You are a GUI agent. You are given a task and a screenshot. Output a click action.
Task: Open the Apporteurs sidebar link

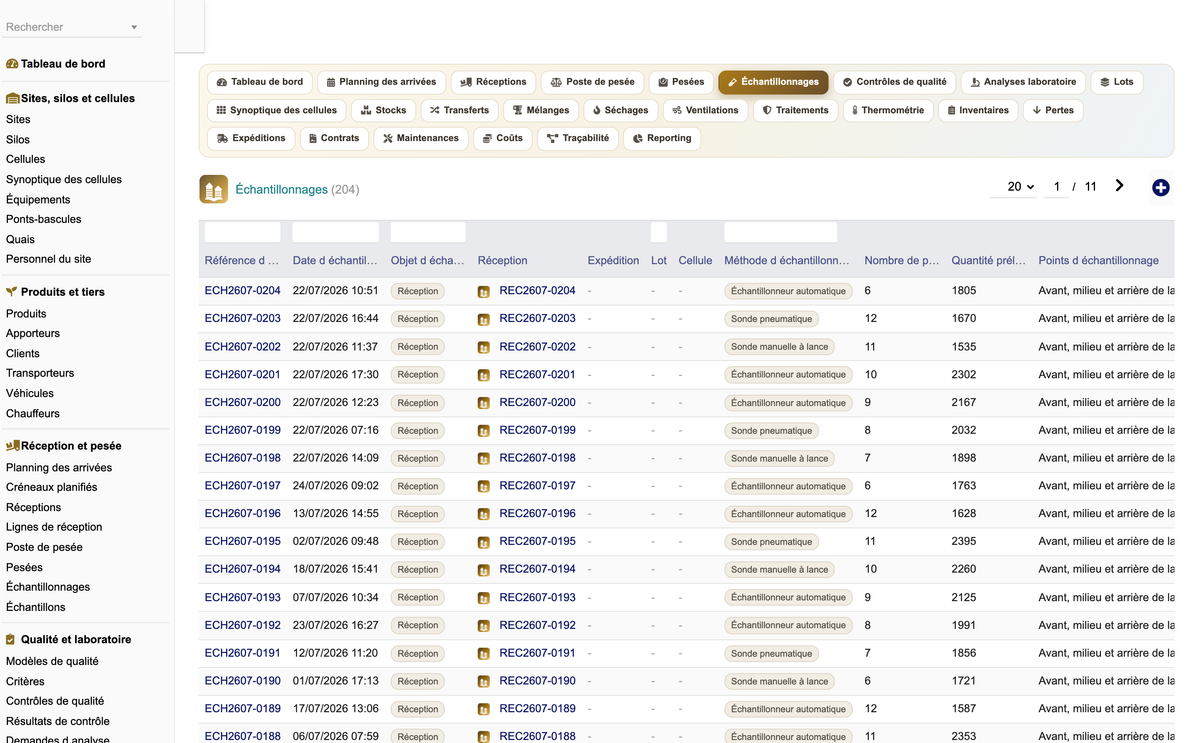(33, 333)
